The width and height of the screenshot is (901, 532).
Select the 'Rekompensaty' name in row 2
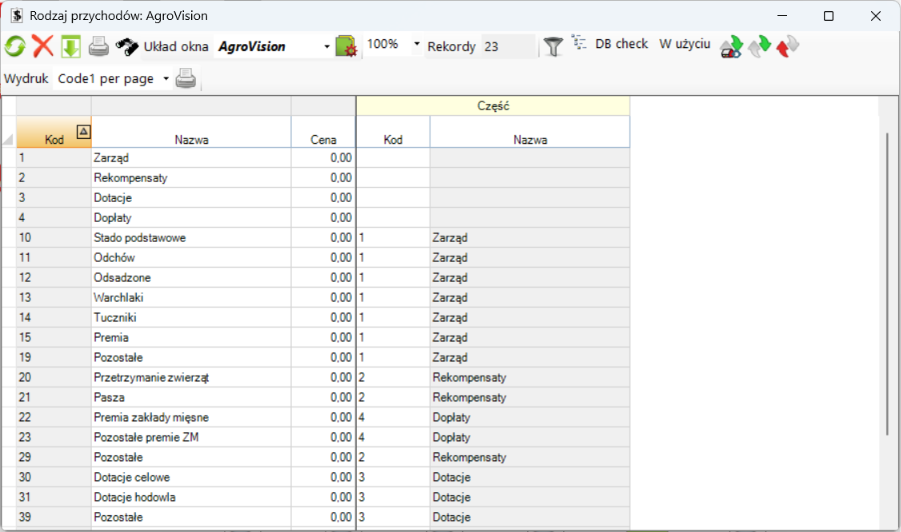point(191,178)
